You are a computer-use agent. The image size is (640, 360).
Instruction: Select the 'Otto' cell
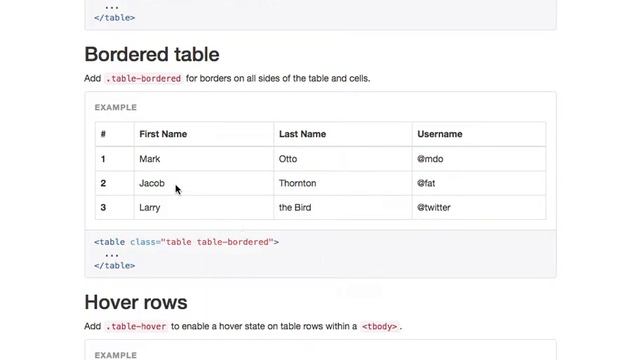343,159
